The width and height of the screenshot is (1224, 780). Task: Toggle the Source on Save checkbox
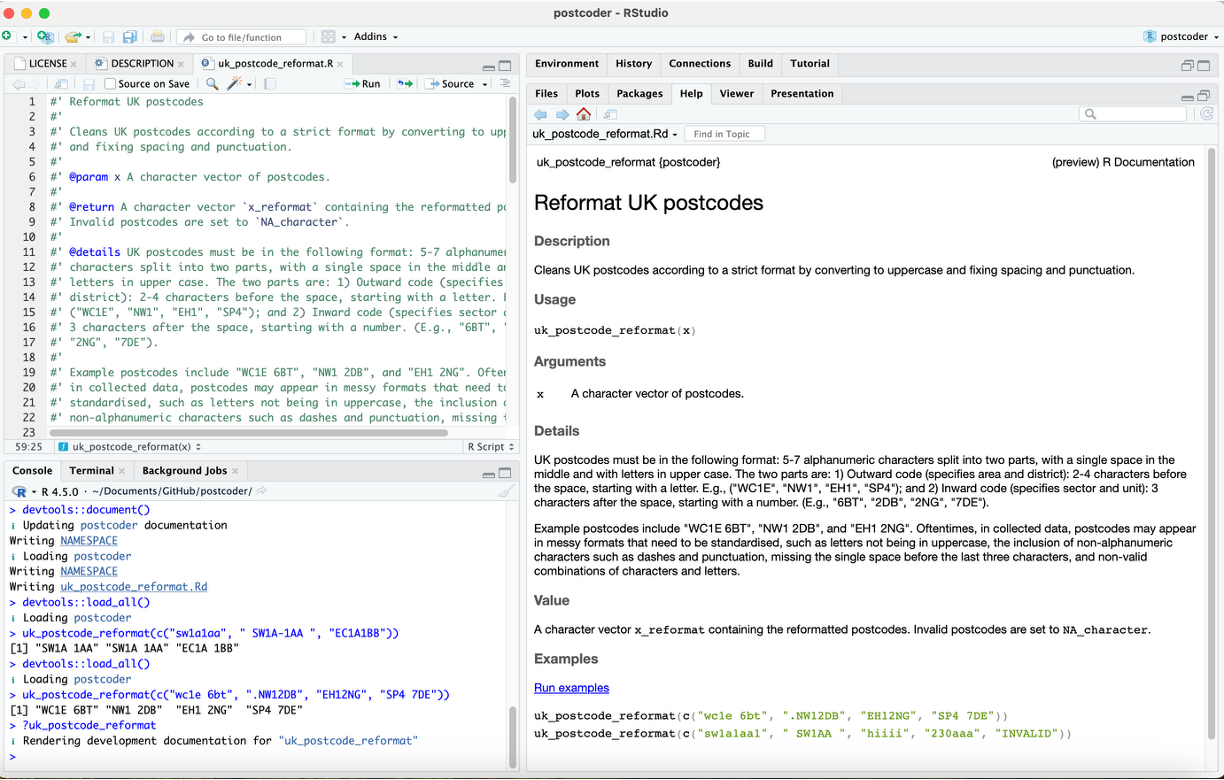point(110,84)
